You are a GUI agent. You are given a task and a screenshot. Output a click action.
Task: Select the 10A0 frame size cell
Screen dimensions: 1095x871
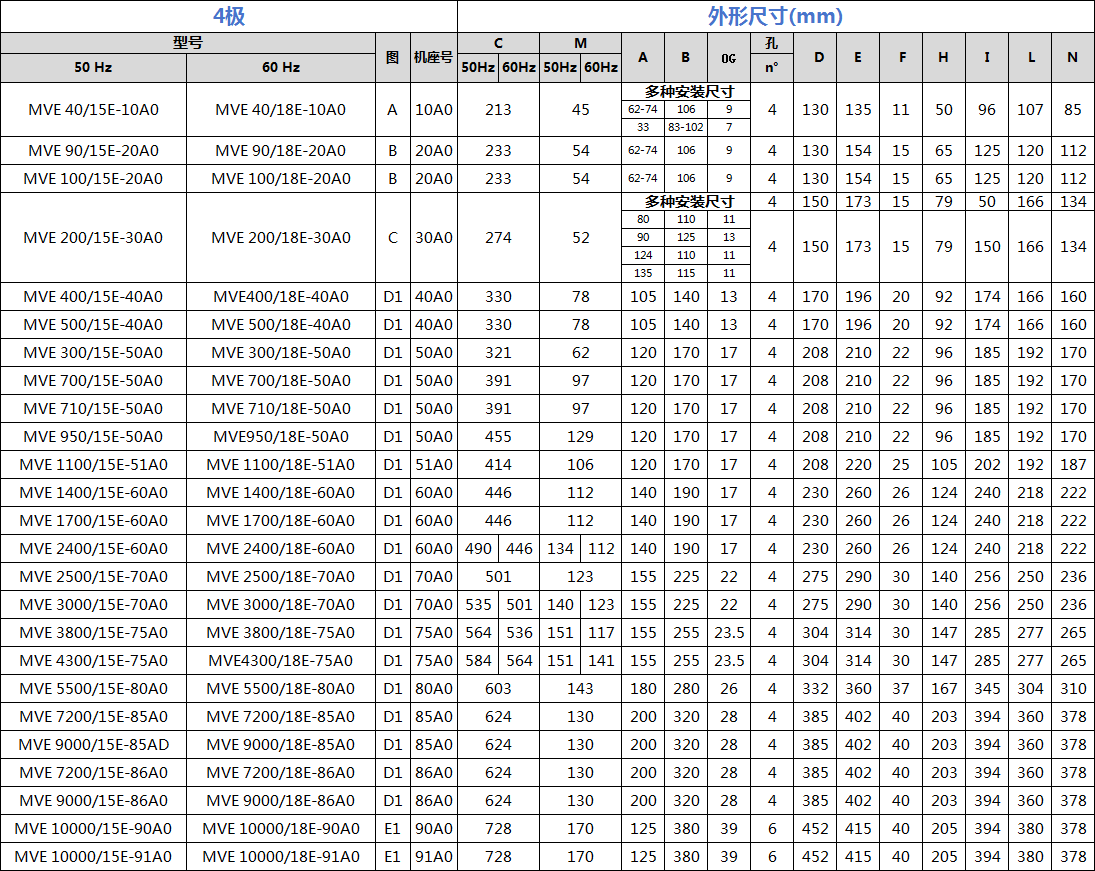(x=434, y=110)
